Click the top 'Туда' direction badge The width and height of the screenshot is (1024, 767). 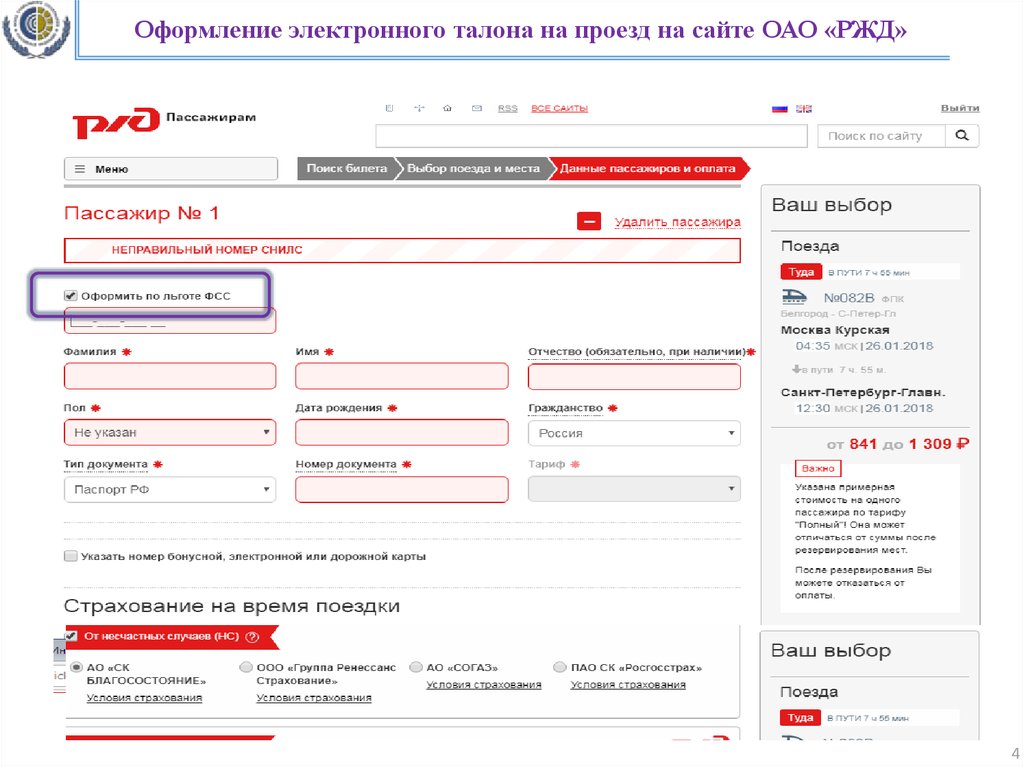pyautogui.click(x=801, y=272)
